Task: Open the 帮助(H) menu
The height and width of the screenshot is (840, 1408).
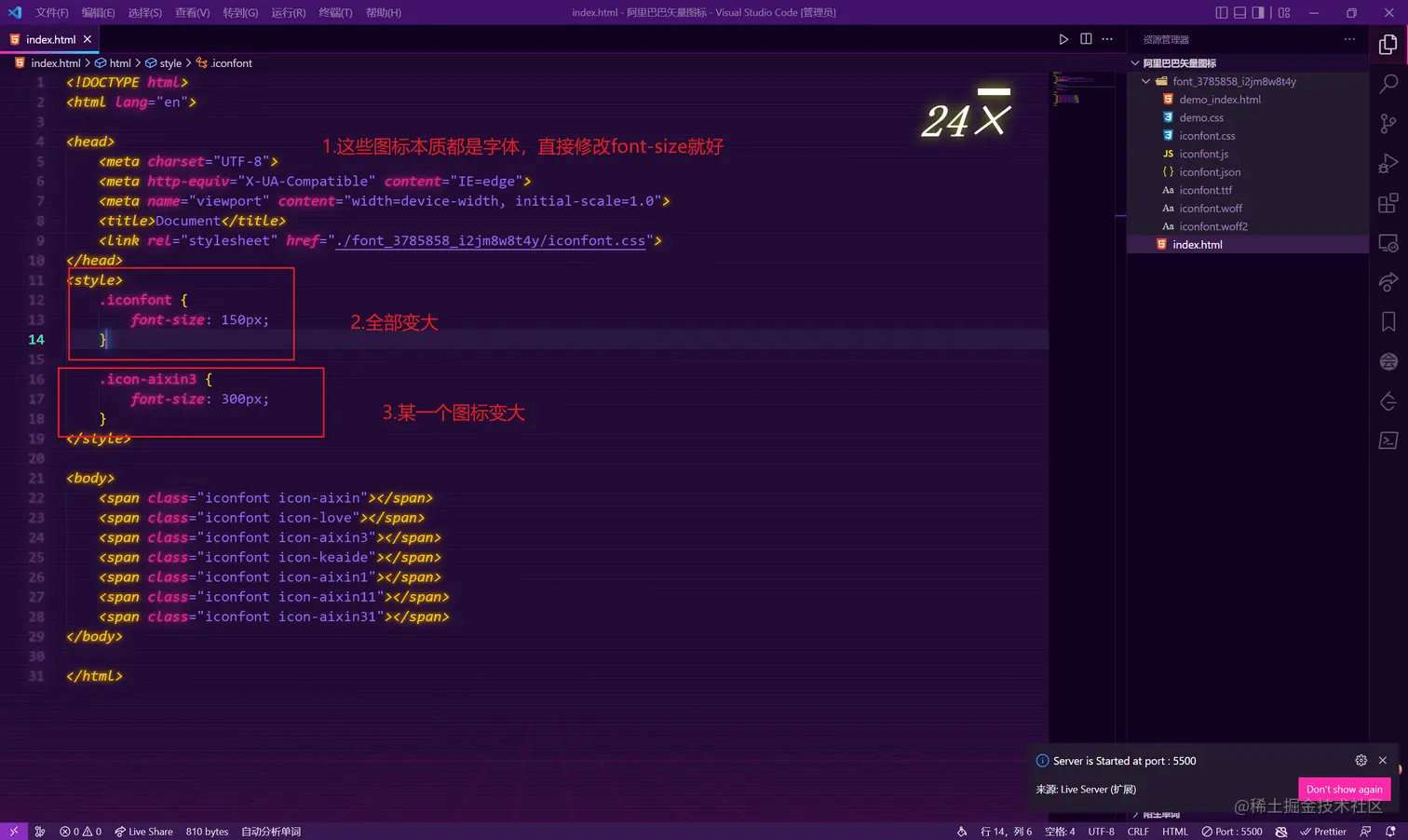Action: 384,13
